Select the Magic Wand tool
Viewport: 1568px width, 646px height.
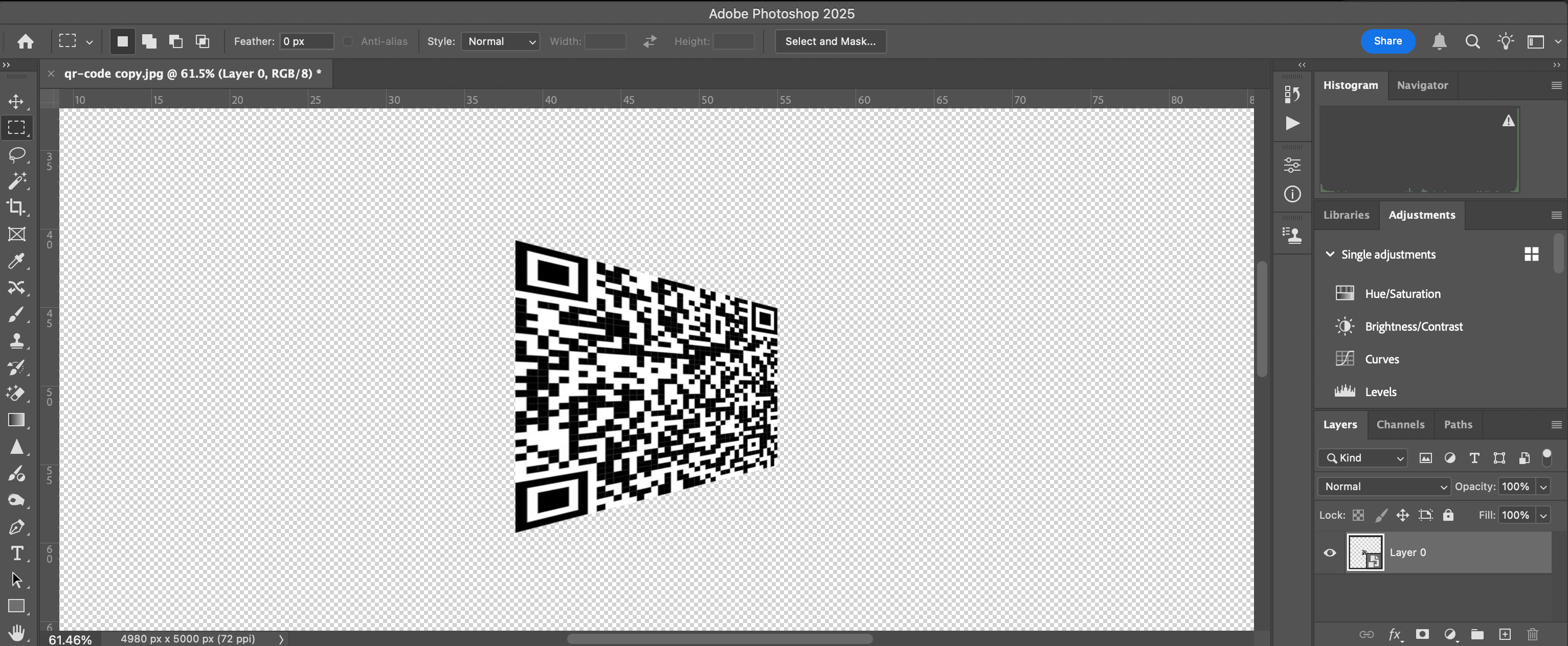pos(16,180)
